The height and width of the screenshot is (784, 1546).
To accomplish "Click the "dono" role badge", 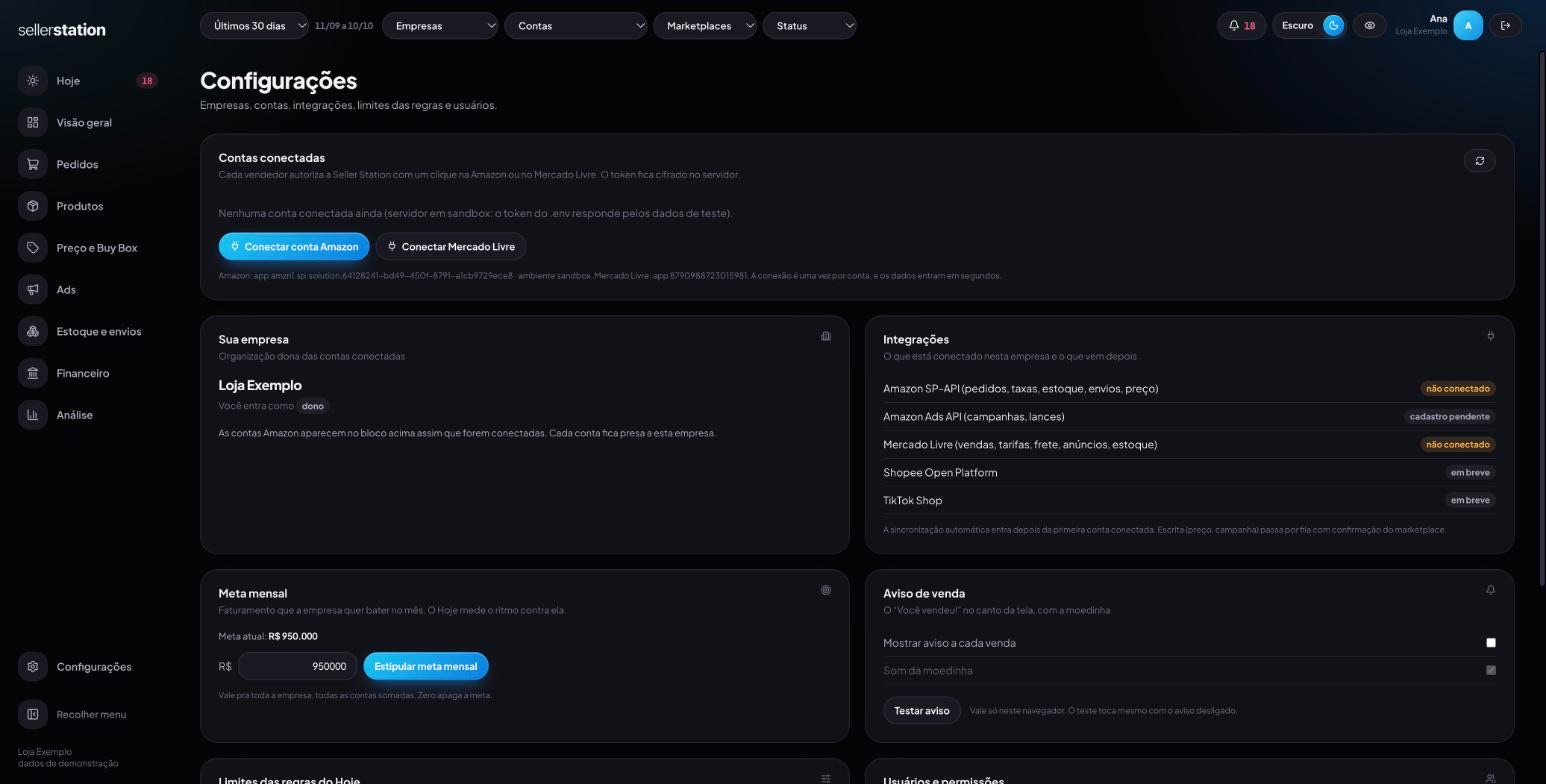I will click(313, 407).
